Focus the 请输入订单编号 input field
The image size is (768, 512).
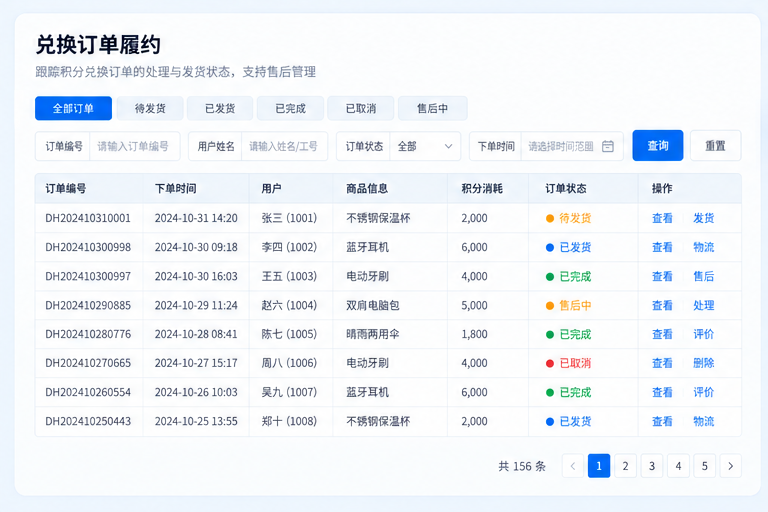pos(135,146)
